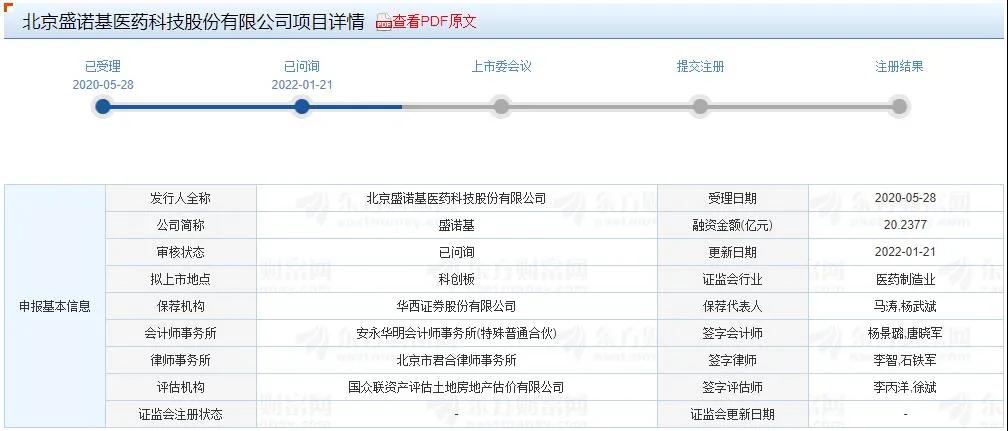Click the page title 北京盛诺基医药科技股份有限公司项目详情

(x=194, y=23)
